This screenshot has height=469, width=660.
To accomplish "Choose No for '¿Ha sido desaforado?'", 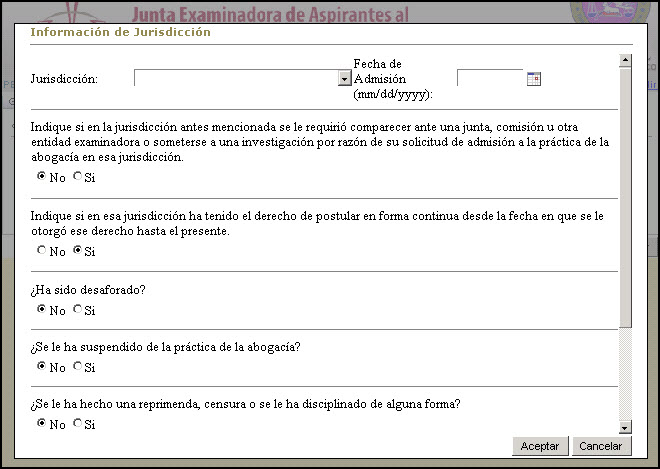I will [x=42, y=310].
